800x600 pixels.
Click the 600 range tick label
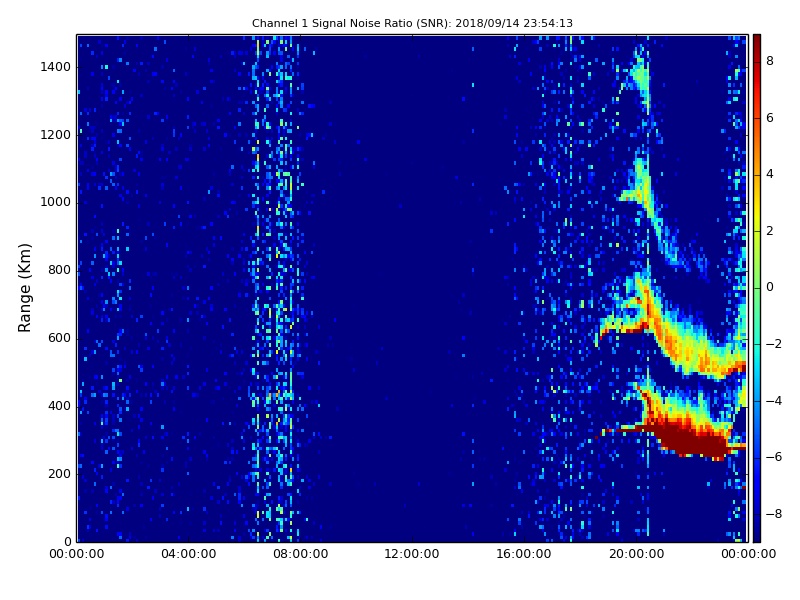coord(59,338)
